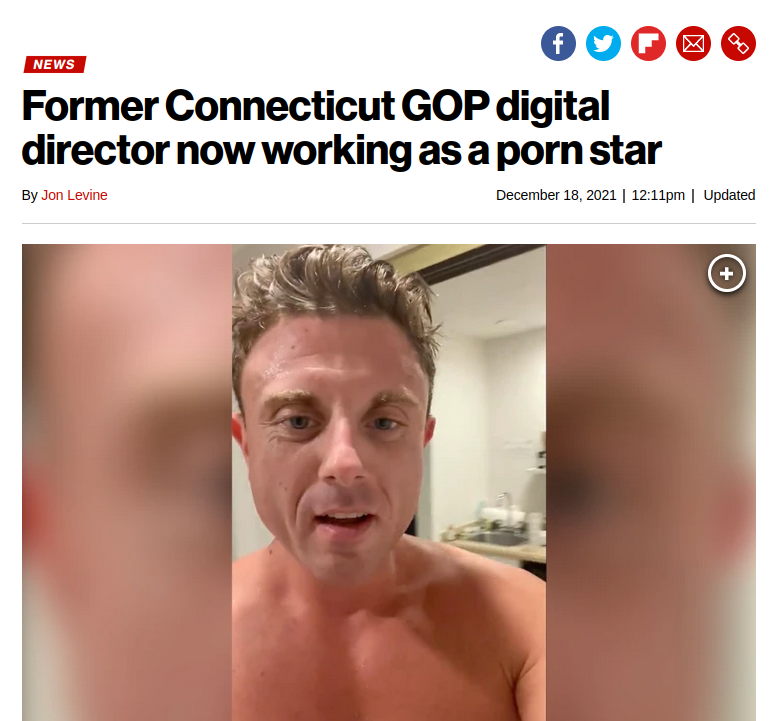
Task: Enlarge the photo with the plus icon
Action: pos(727,273)
